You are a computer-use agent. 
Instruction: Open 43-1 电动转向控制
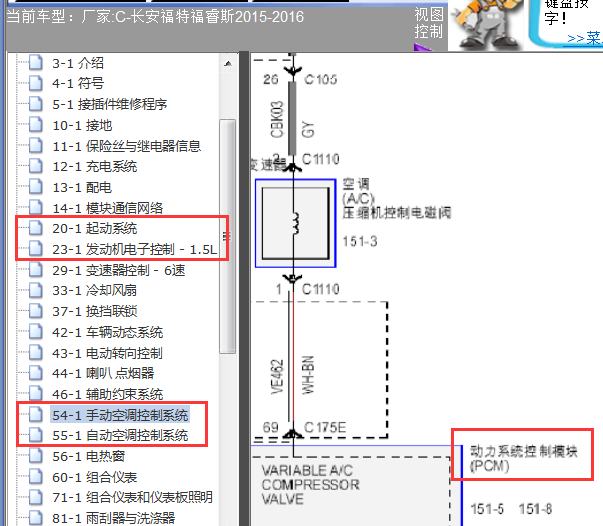[108, 353]
